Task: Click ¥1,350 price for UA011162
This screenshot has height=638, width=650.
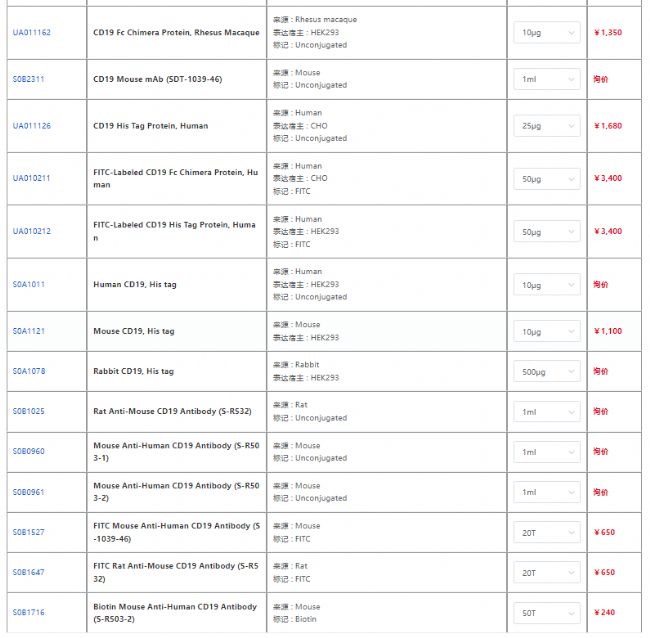Action: tap(608, 33)
